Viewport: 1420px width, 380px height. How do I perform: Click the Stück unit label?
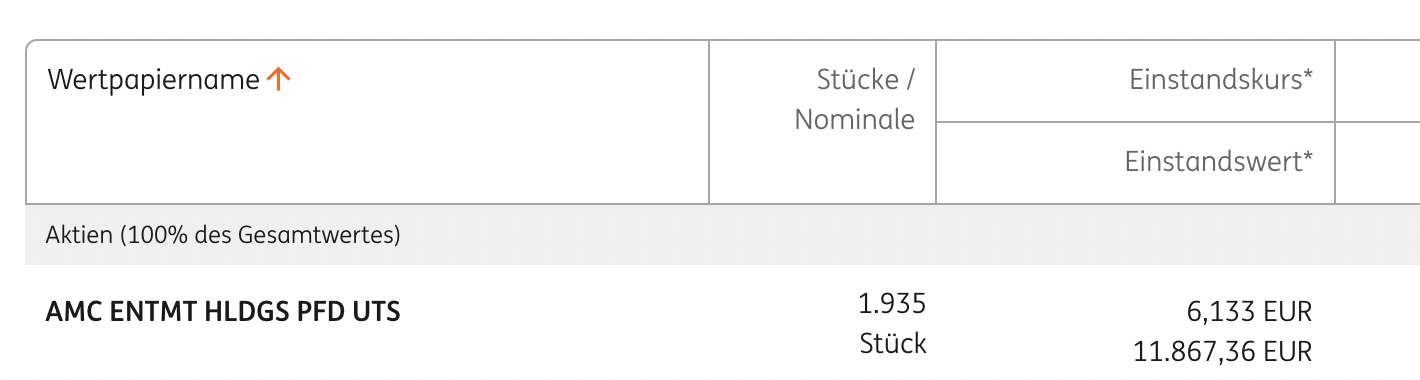pyautogui.click(x=893, y=344)
